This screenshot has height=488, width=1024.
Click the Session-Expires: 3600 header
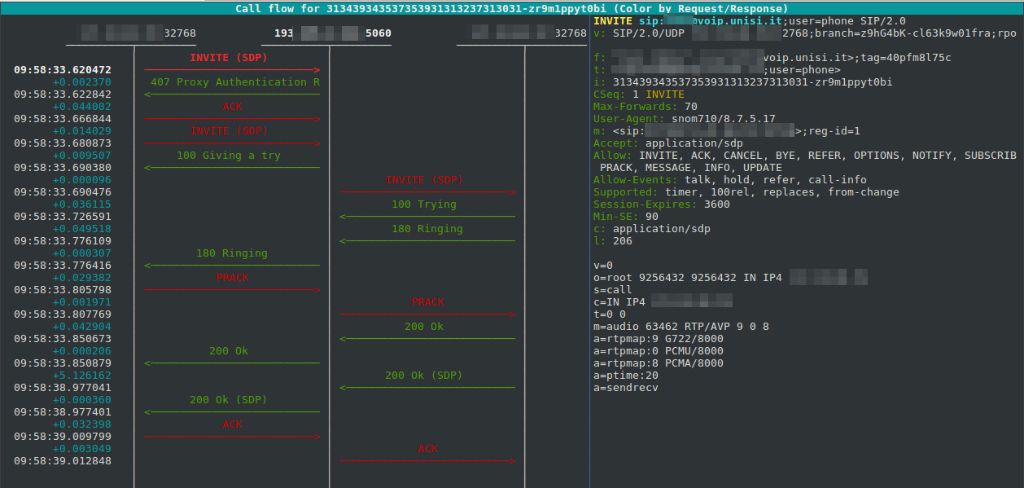(646, 204)
